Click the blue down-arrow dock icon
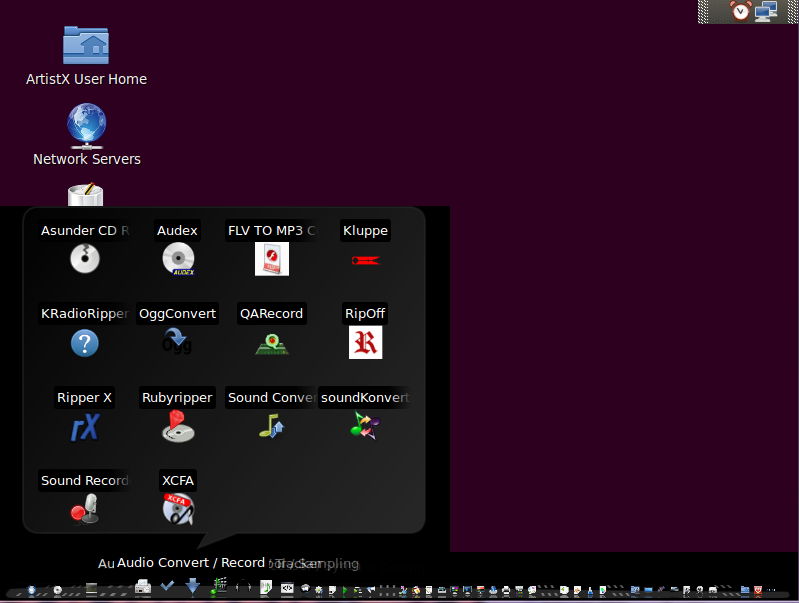The image size is (799, 603). [193, 586]
